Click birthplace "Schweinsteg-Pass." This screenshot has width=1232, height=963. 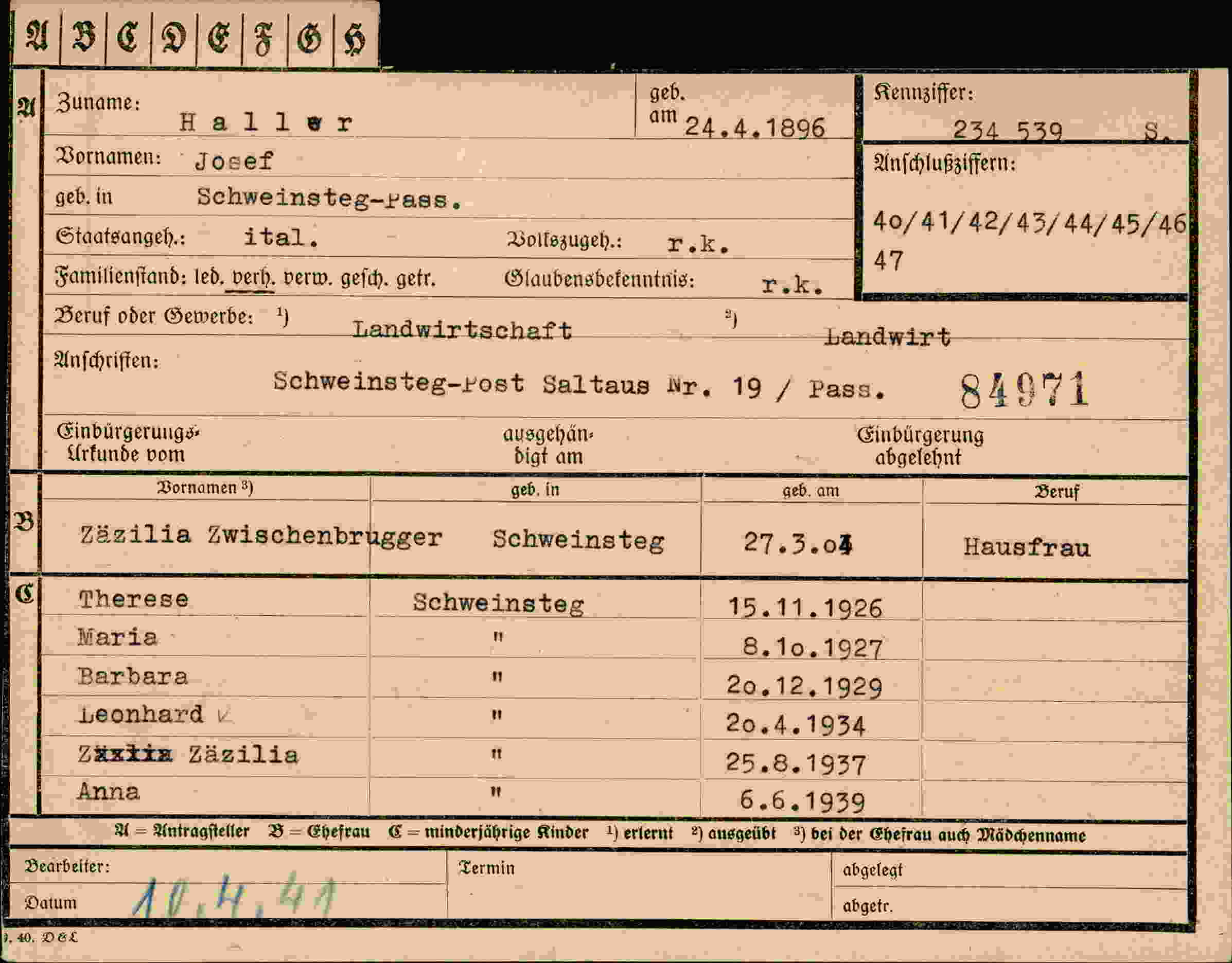(x=329, y=198)
